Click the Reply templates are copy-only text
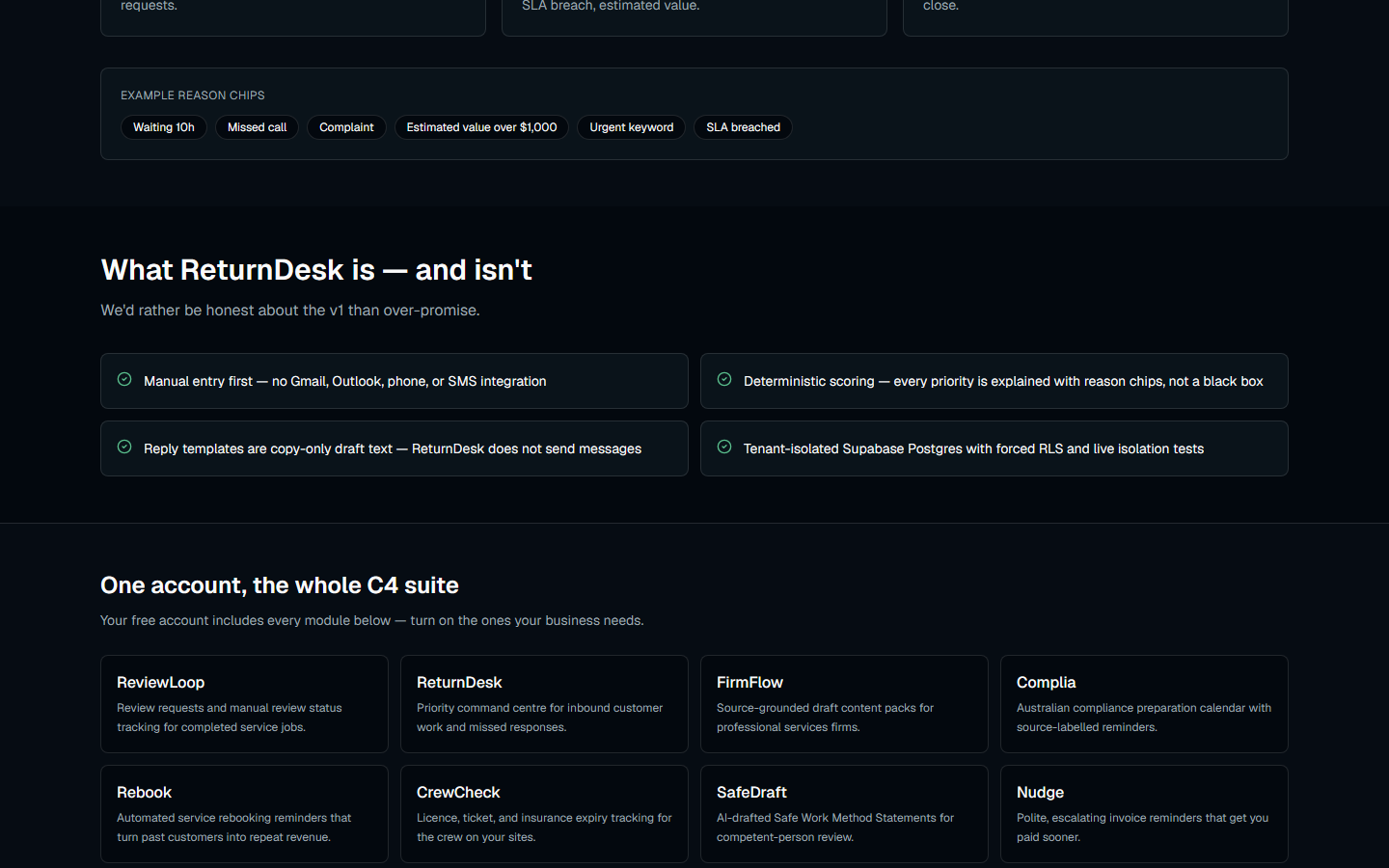The image size is (1389, 868). [393, 448]
